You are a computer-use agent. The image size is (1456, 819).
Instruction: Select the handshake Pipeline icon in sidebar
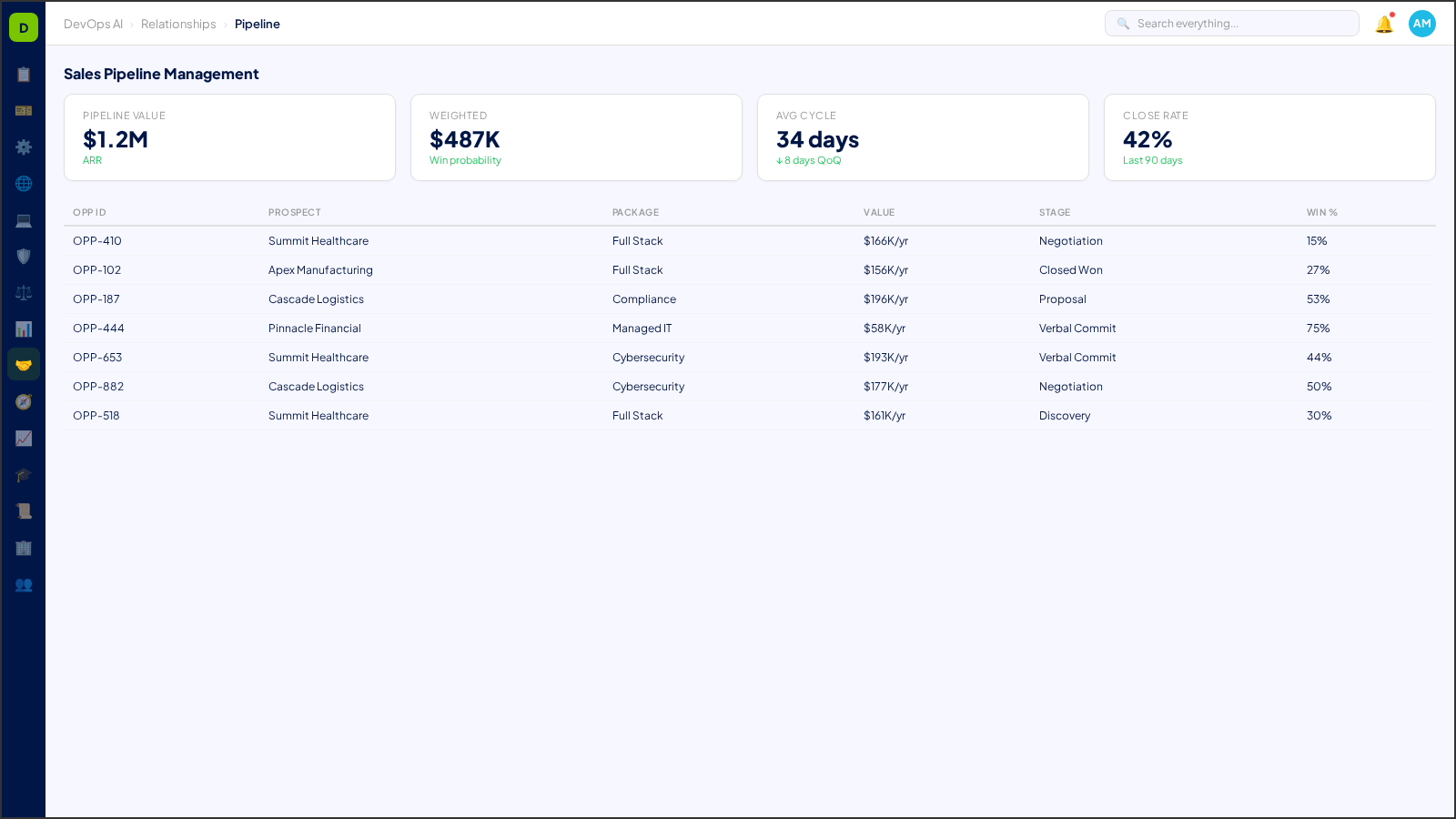24,364
